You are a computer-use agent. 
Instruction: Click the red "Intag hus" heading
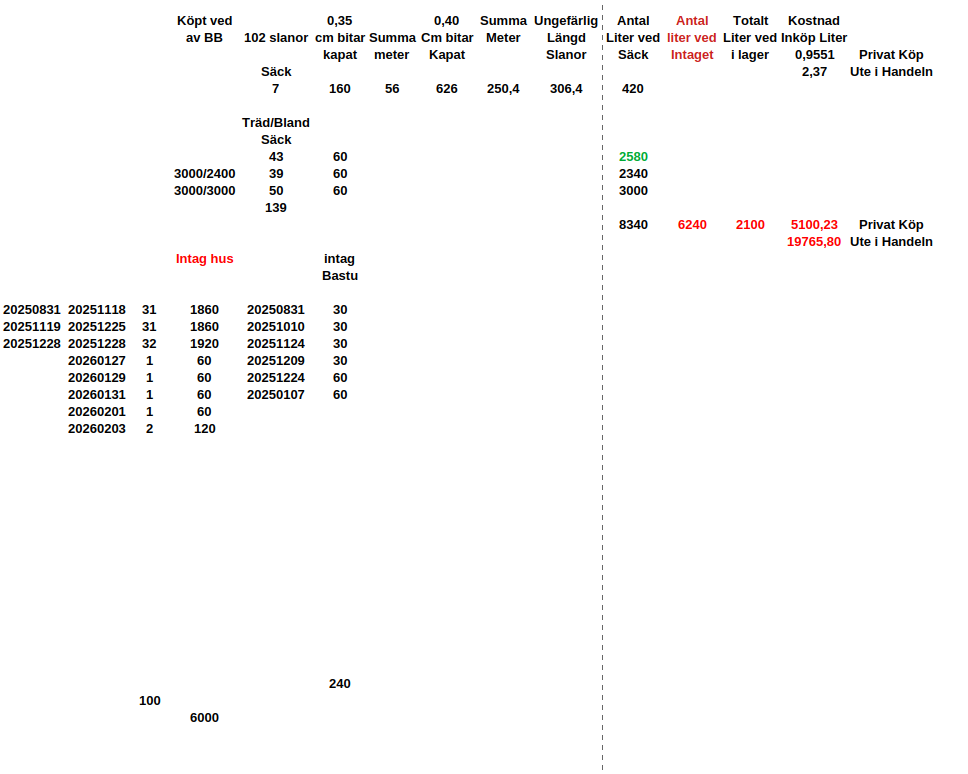click(x=204, y=259)
